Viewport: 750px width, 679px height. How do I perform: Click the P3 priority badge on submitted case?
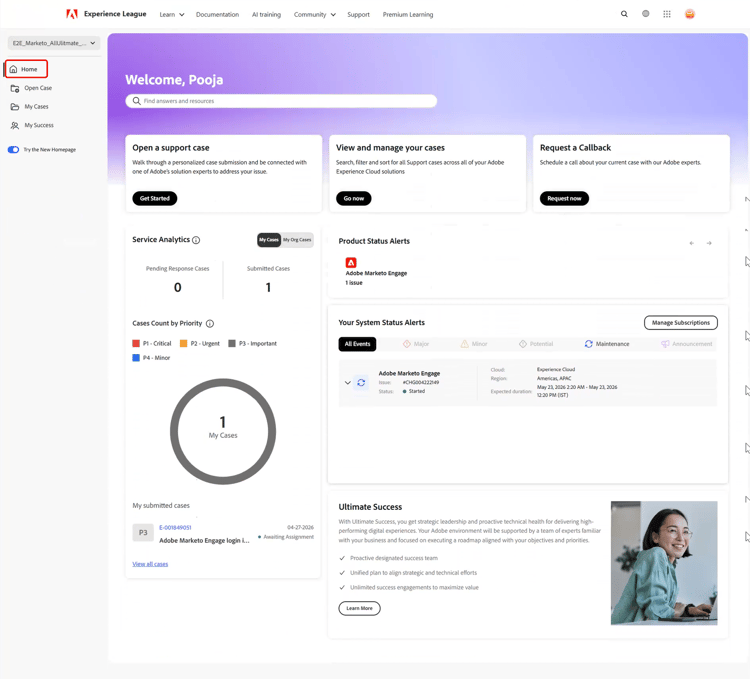click(143, 533)
